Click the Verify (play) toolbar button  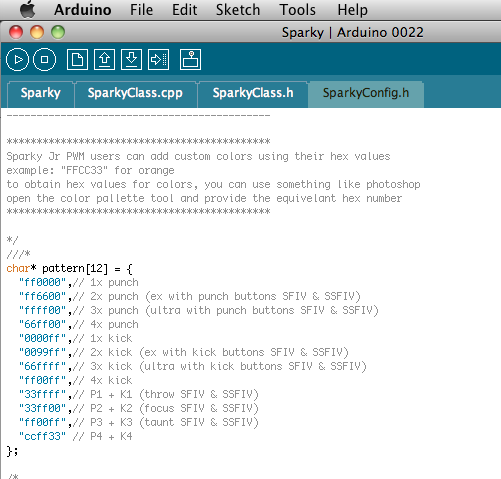(x=17, y=60)
